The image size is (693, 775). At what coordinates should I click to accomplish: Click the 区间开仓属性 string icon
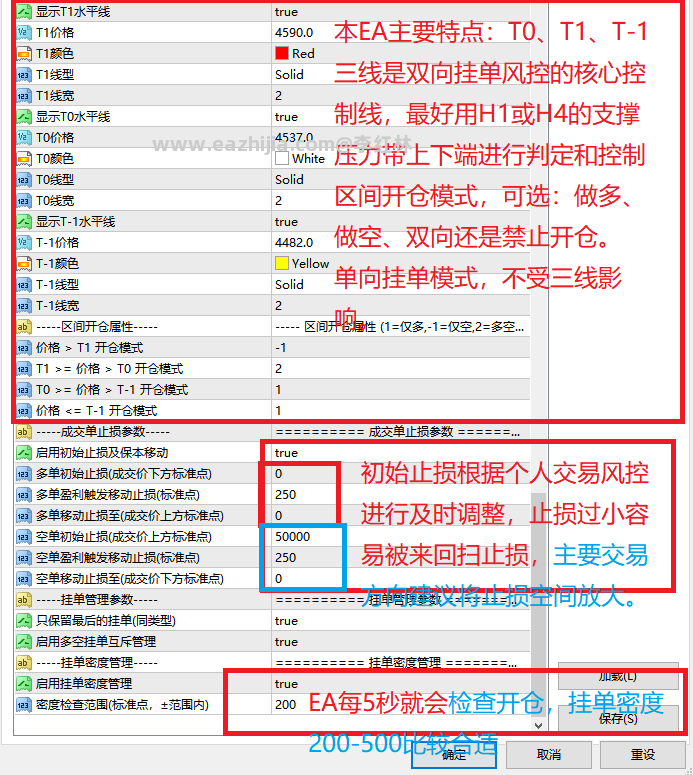coord(24,327)
